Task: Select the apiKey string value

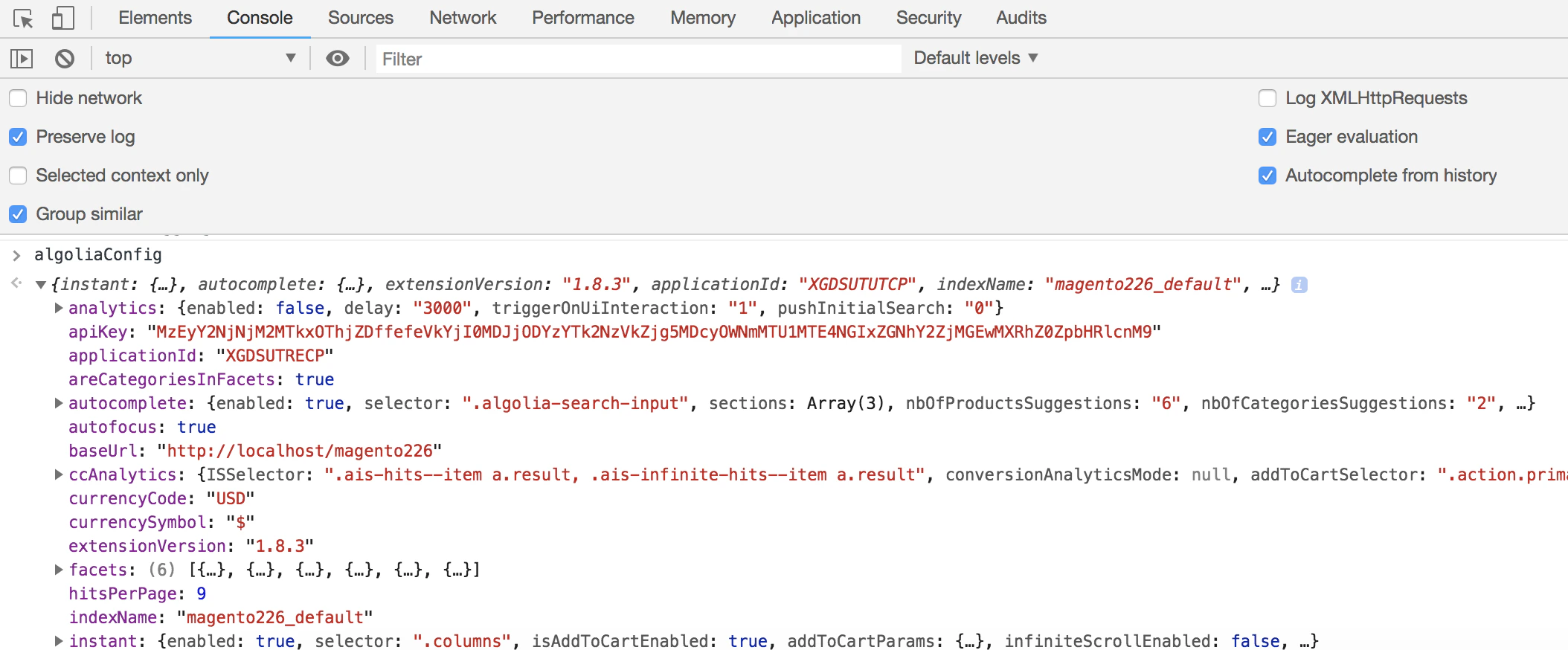Action: point(654,332)
